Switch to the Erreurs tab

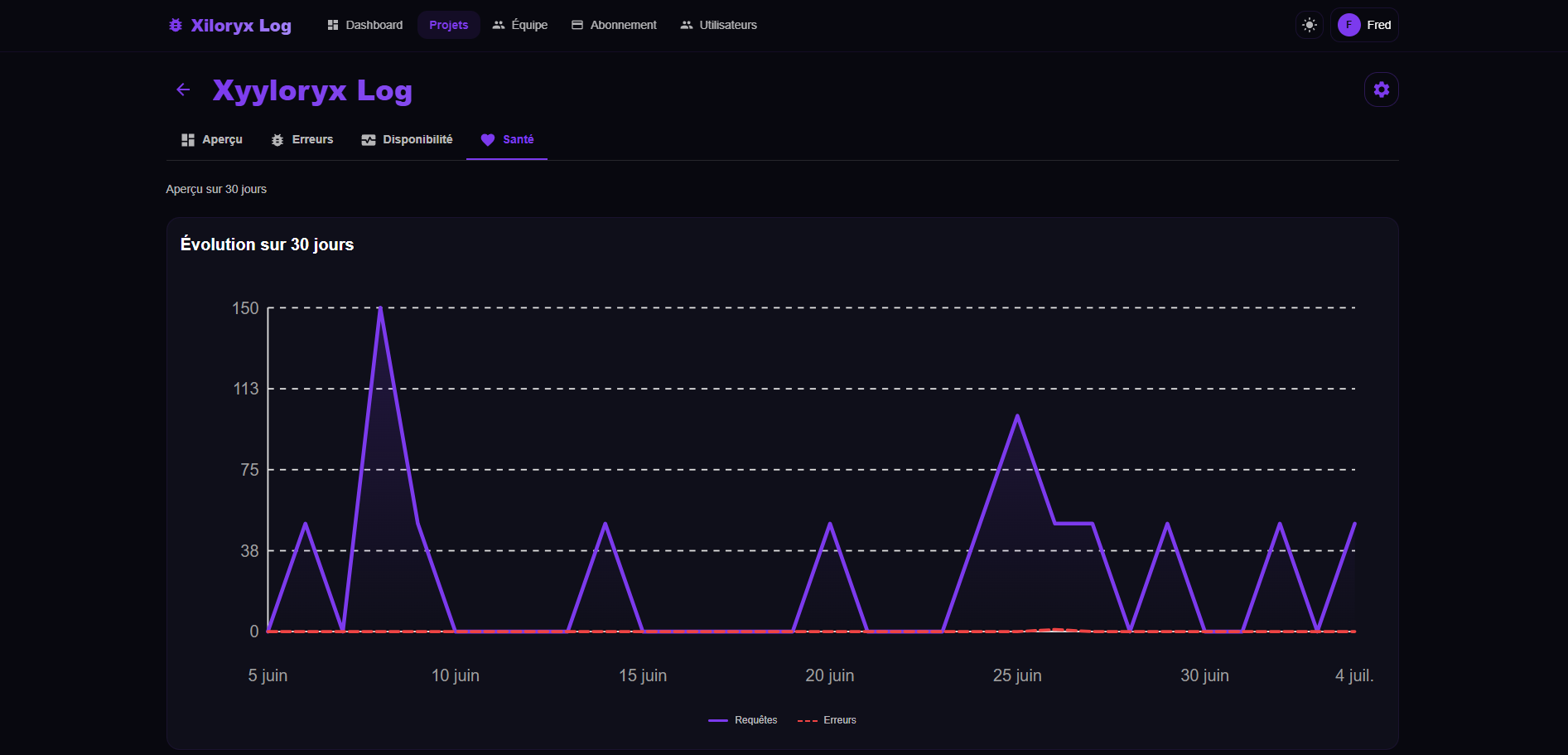coord(302,140)
